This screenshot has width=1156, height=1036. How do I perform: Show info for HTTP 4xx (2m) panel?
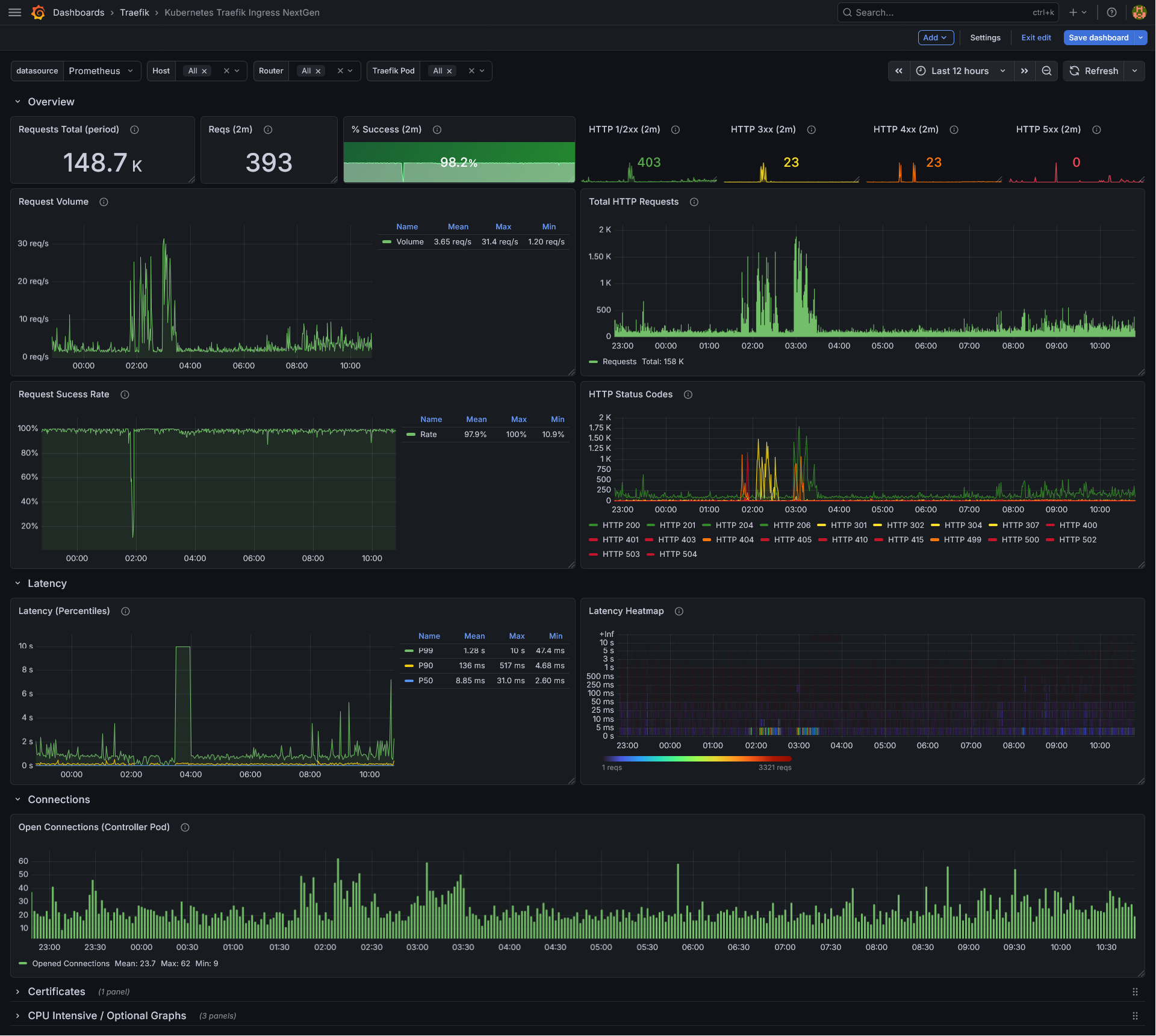click(x=954, y=130)
